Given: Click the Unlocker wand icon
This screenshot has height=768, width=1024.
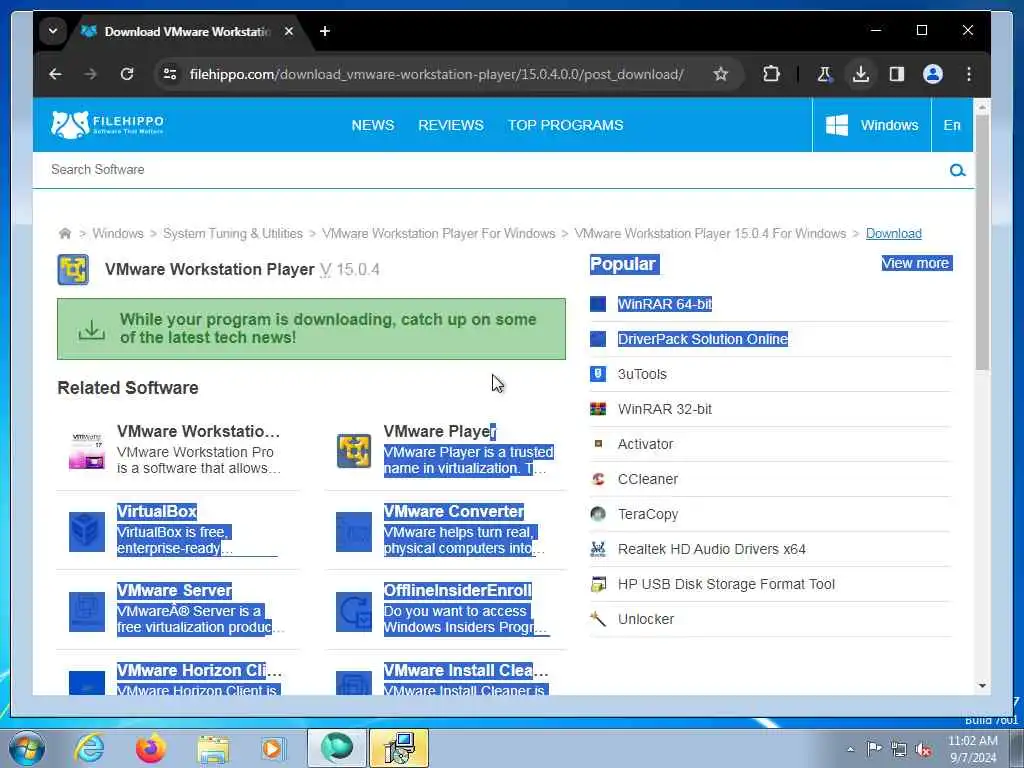Looking at the screenshot, I should tap(598, 618).
